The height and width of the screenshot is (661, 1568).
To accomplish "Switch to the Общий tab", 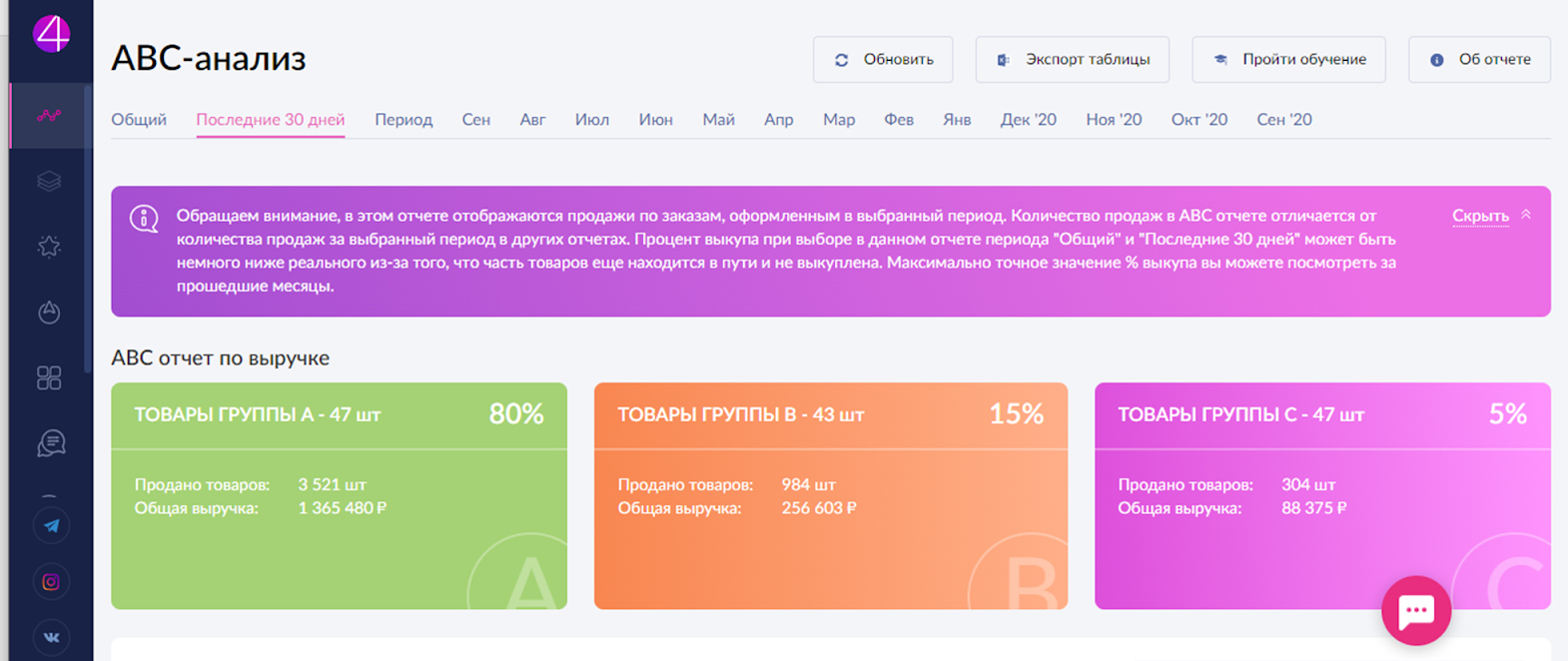I will click(139, 120).
